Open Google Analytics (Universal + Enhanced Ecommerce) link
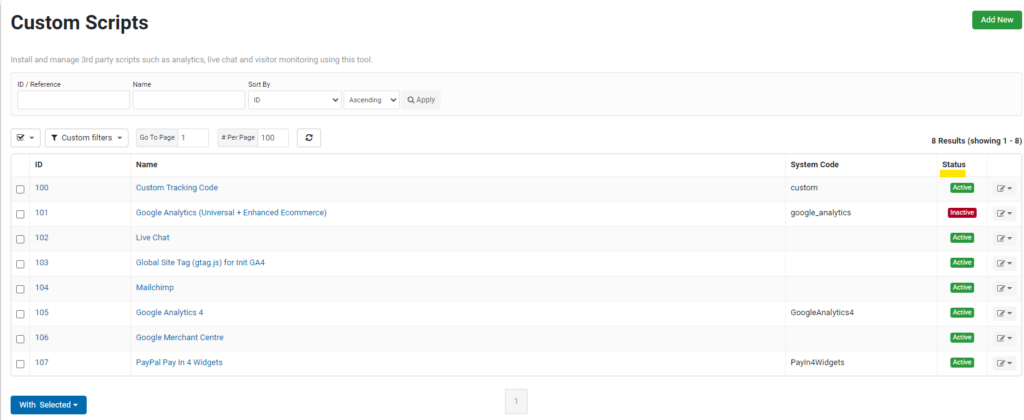This screenshot has width=1024, height=420. click(x=231, y=212)
